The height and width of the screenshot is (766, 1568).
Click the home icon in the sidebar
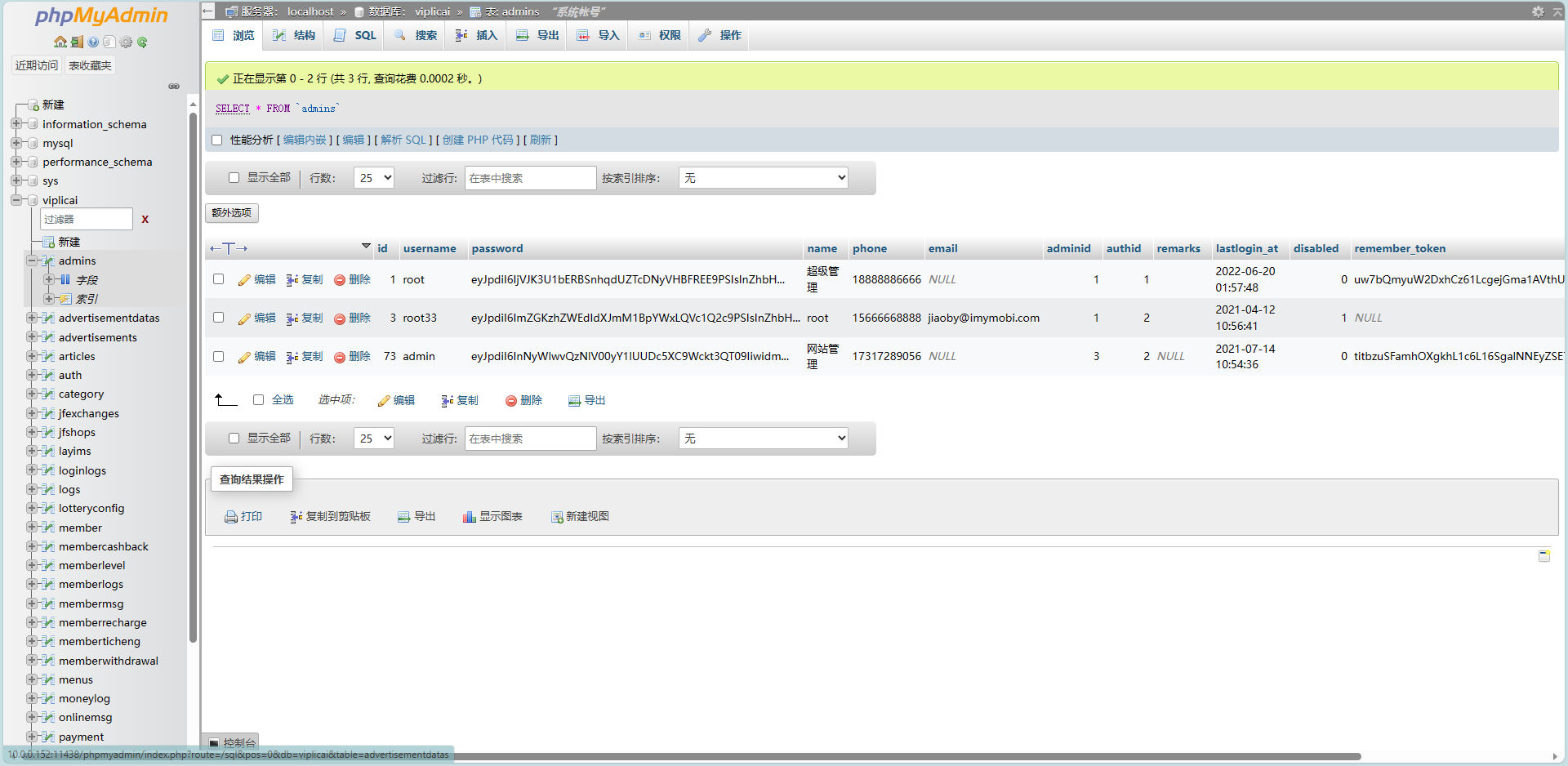click(60, 42)
